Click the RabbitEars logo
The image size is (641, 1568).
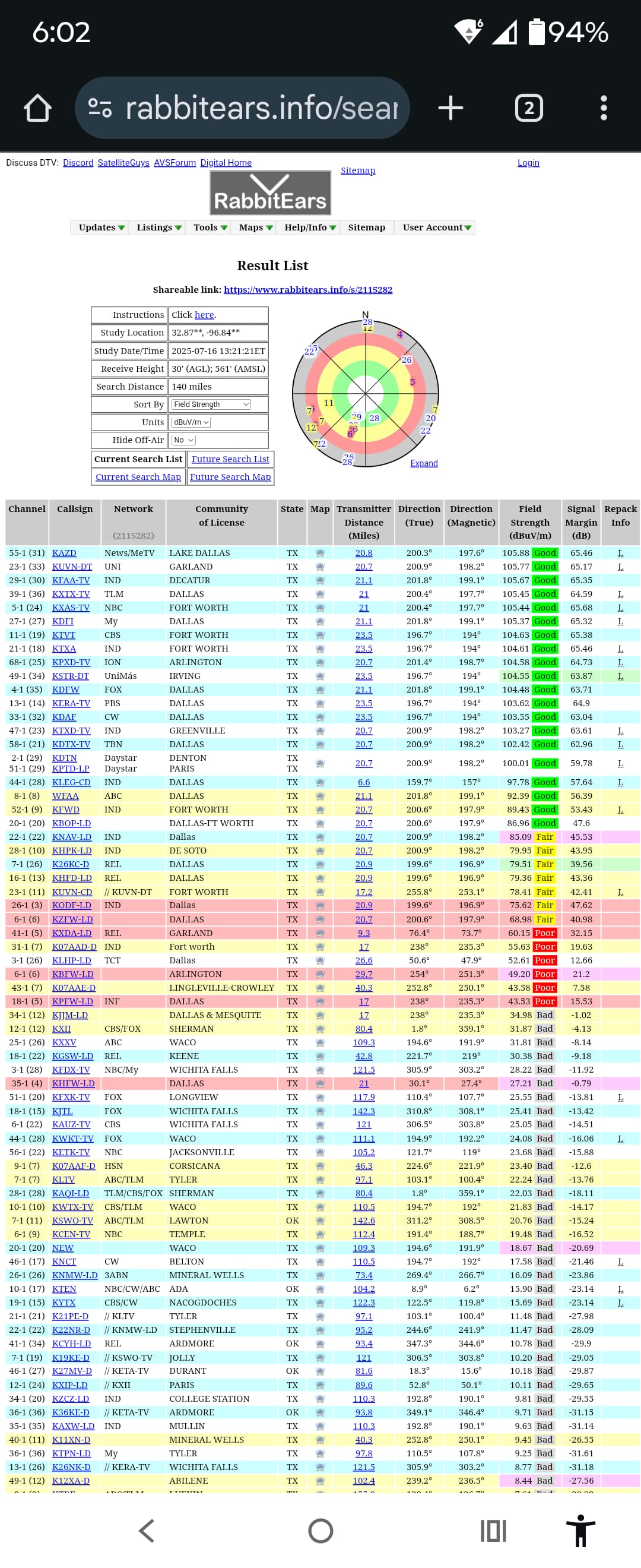[270, 193]
